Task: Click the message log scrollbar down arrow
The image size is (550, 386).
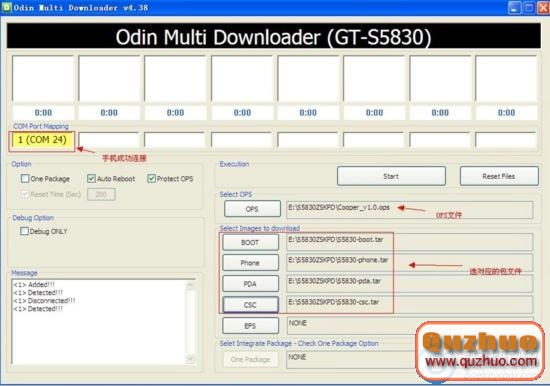Action: click(x=190, y=358)
